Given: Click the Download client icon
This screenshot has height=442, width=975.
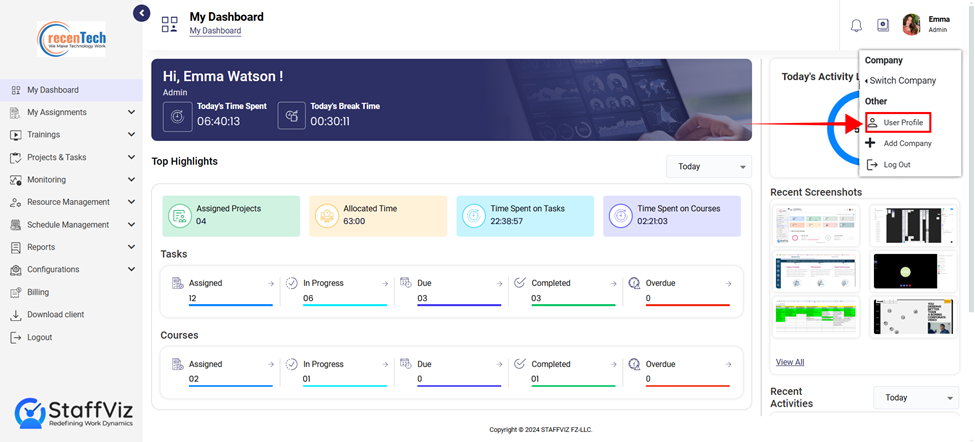Looking at the screenshot, I should (x=16, y=315).
